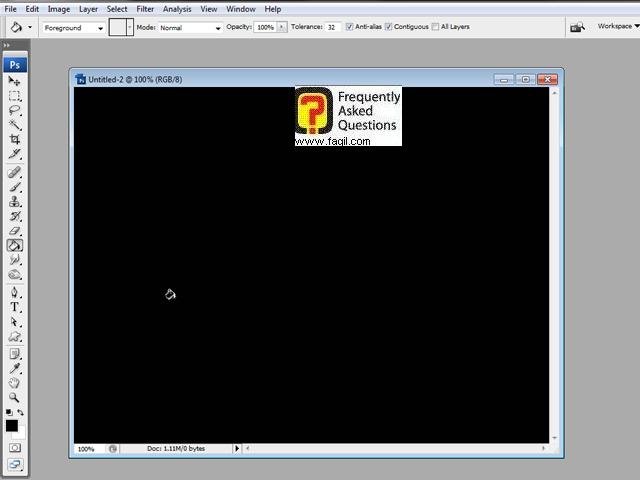Open the blending Mode dropdown

tap(190, 28)
